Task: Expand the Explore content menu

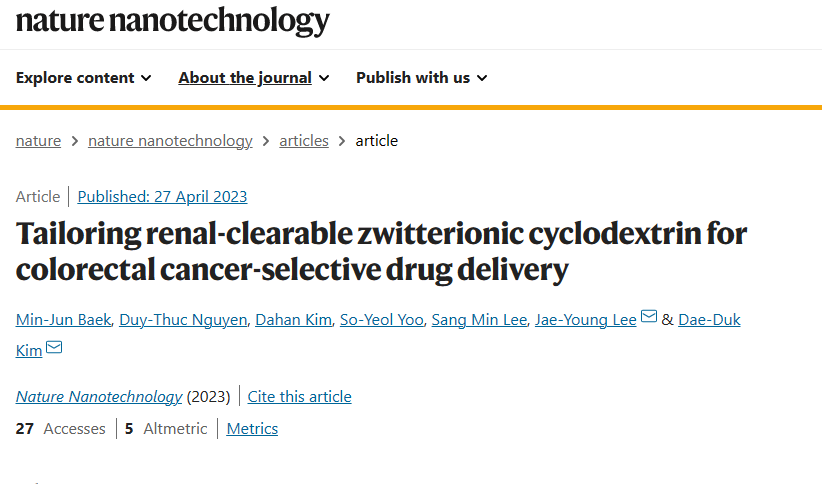Action: [83, 78]
